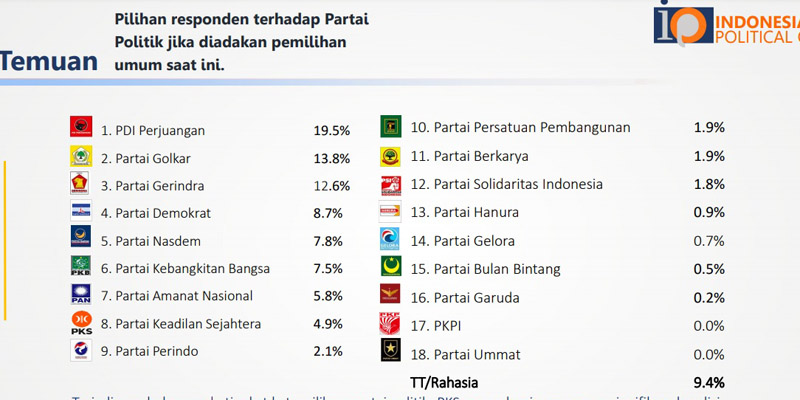
Task: Select the Partai Gerindra logo icon
Action: pos(81,183)
